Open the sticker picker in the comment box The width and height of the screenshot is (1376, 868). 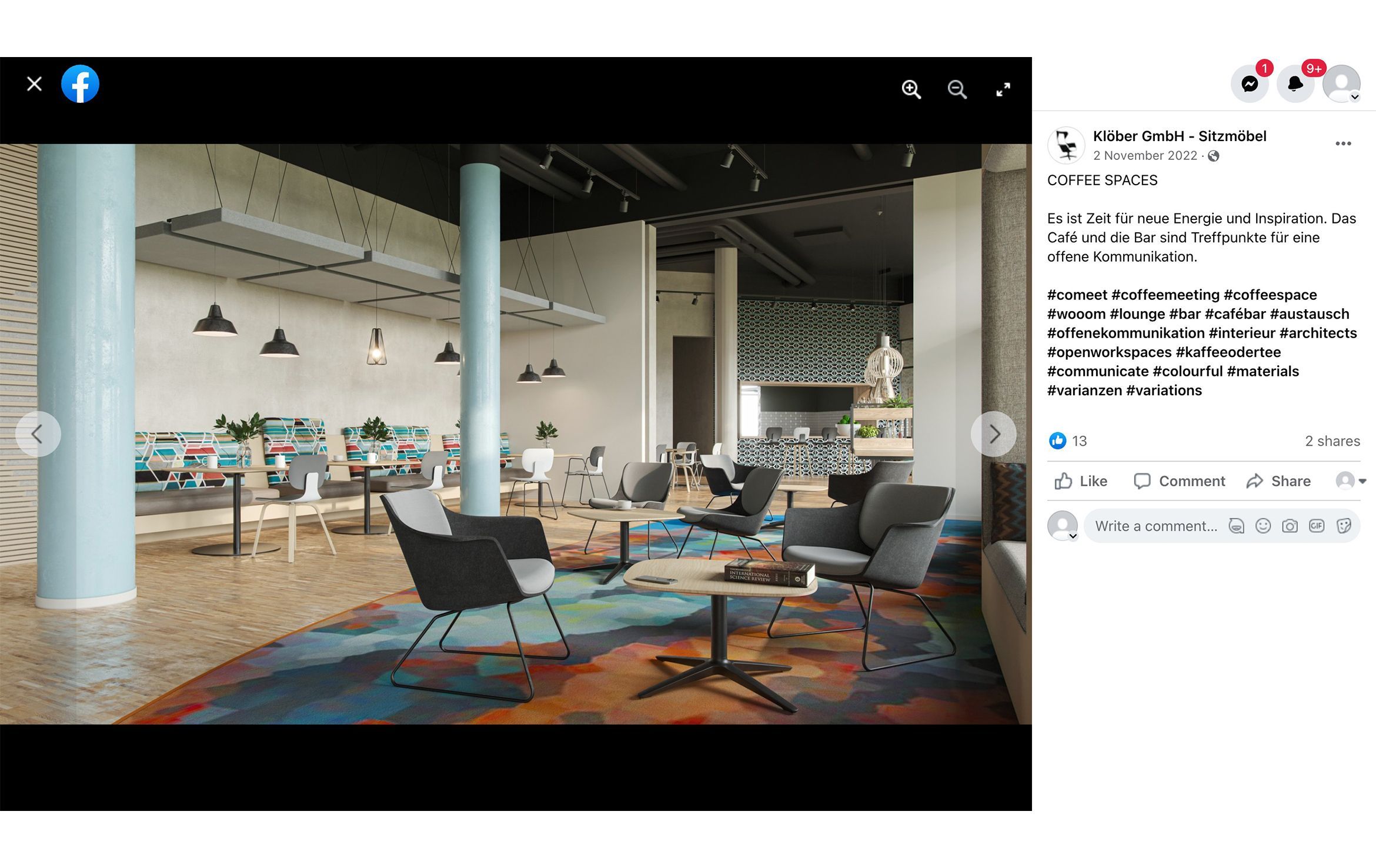(x=1344, y=525)
